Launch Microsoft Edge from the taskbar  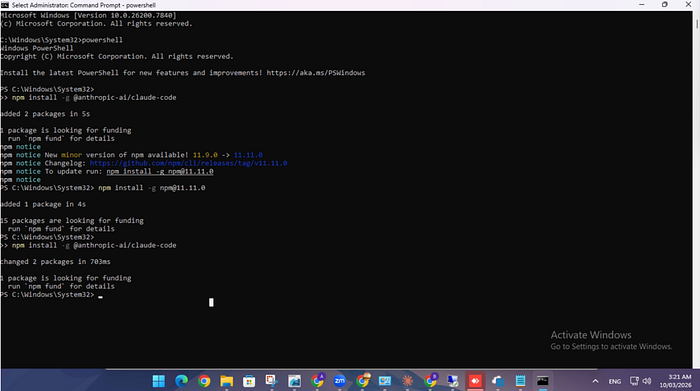181,381
